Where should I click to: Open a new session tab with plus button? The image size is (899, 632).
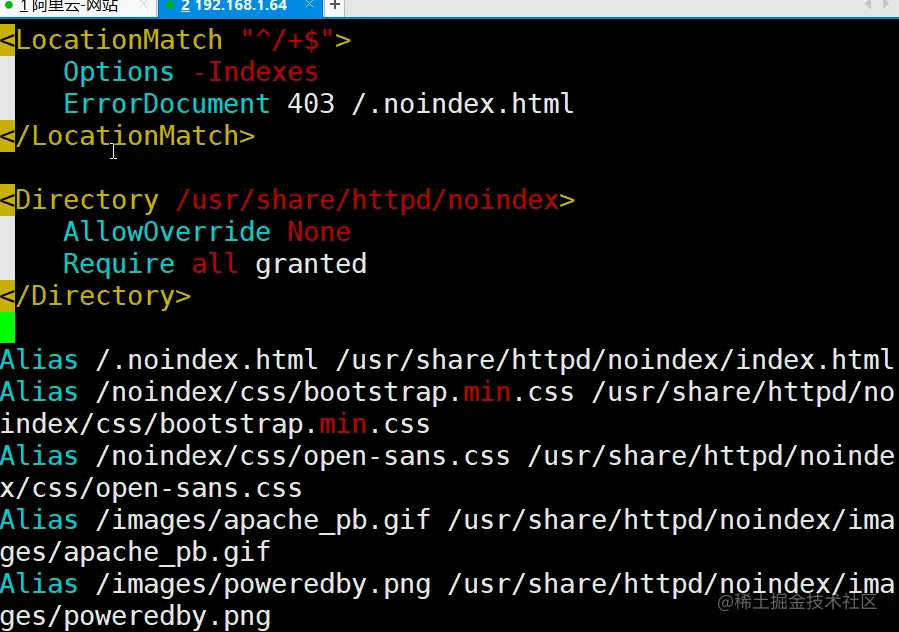pyautogui.click(x=335, y=6)
